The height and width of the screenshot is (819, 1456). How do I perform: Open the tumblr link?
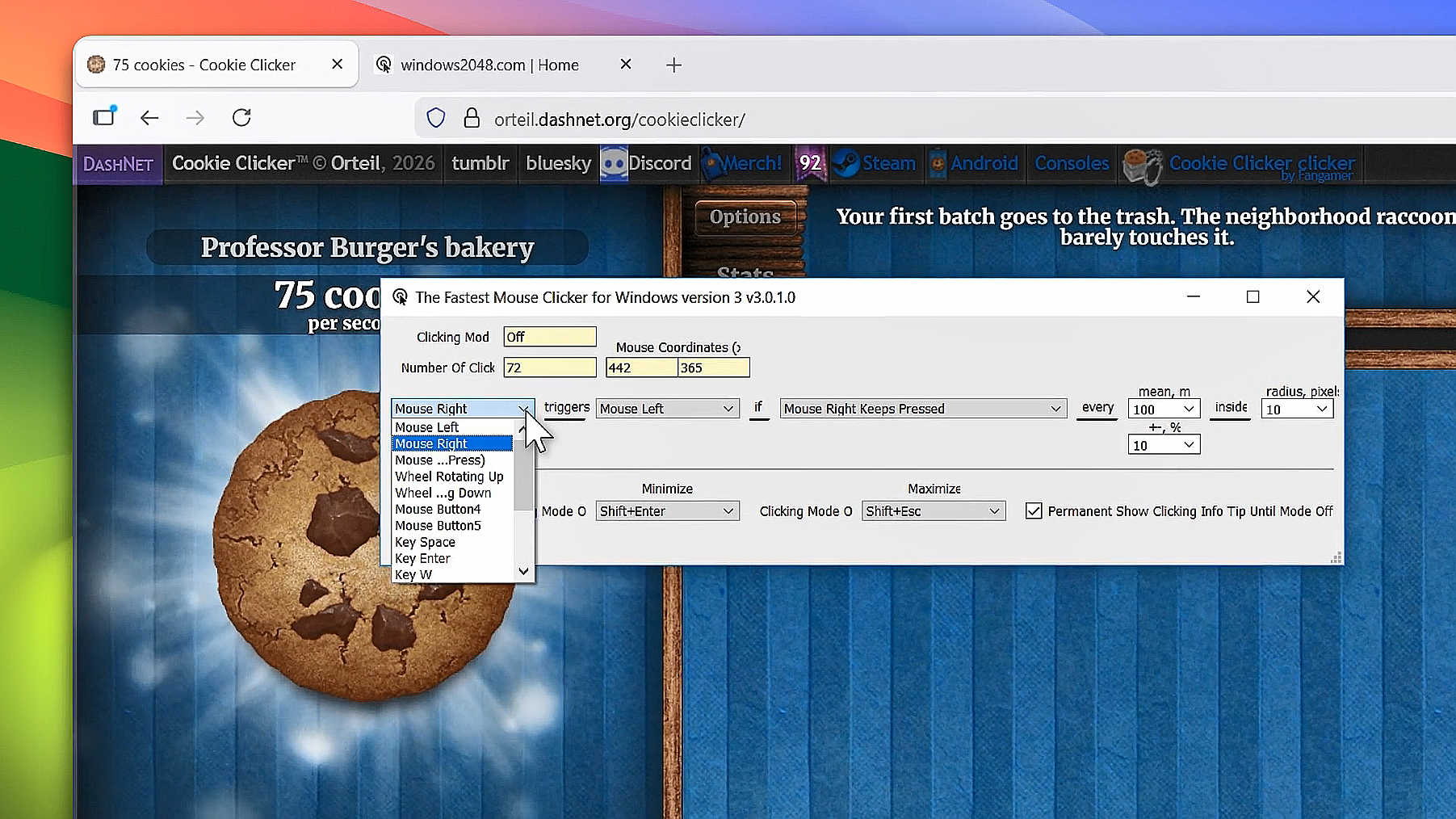tap(480, 163)
